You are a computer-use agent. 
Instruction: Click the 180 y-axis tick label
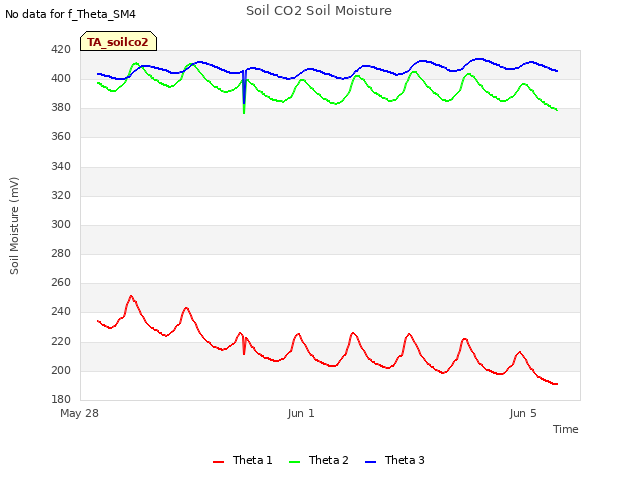[x=61, y=400]
